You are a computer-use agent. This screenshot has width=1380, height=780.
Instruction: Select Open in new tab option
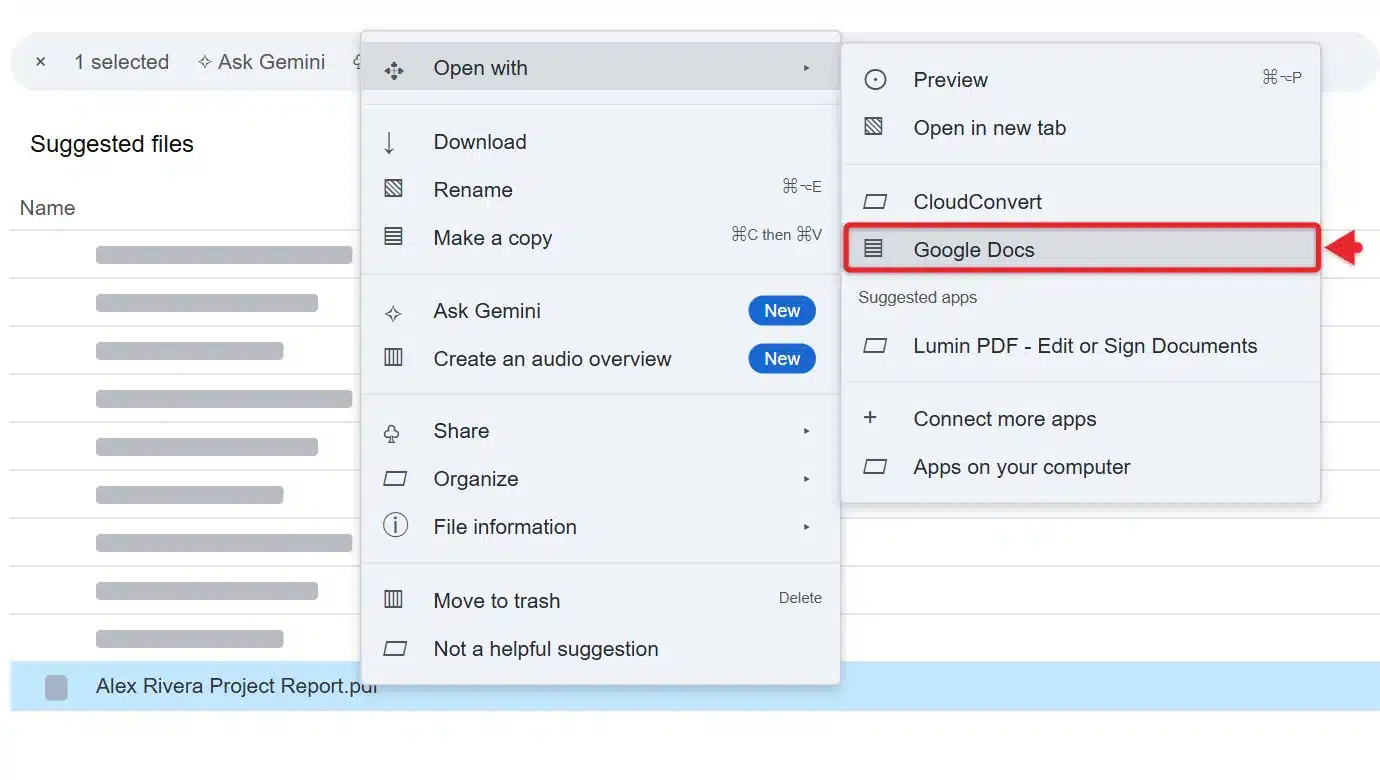[x=1081, y=128]
